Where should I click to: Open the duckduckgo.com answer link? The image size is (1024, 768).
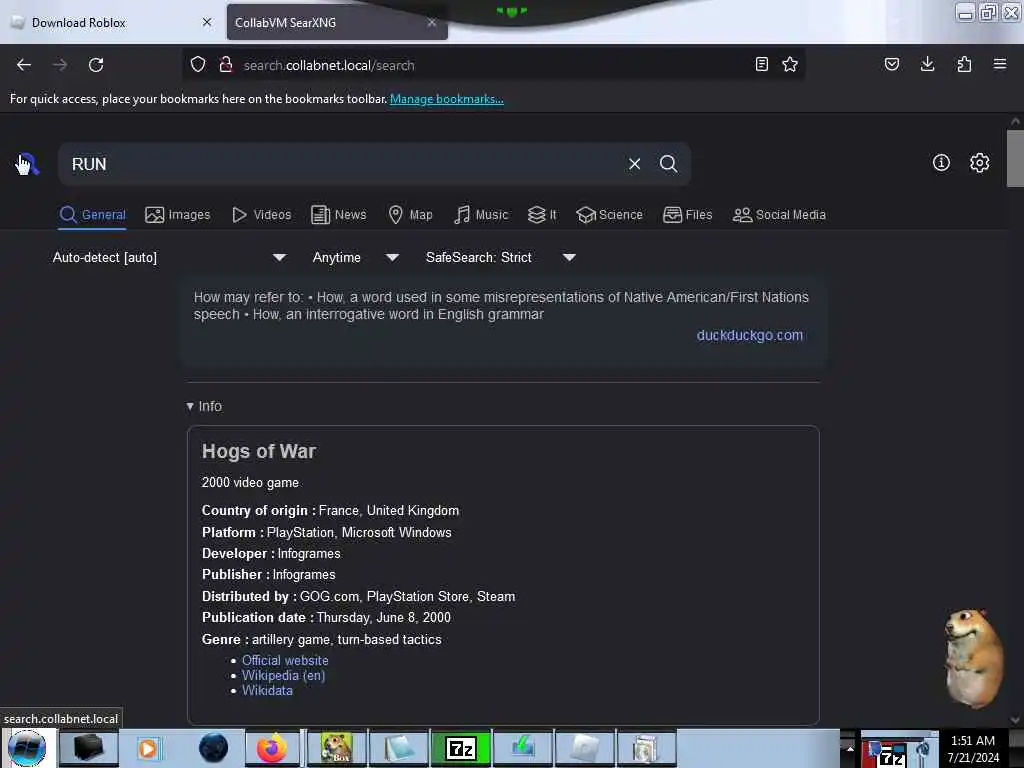pyautogui.click(x=750, y=335)
